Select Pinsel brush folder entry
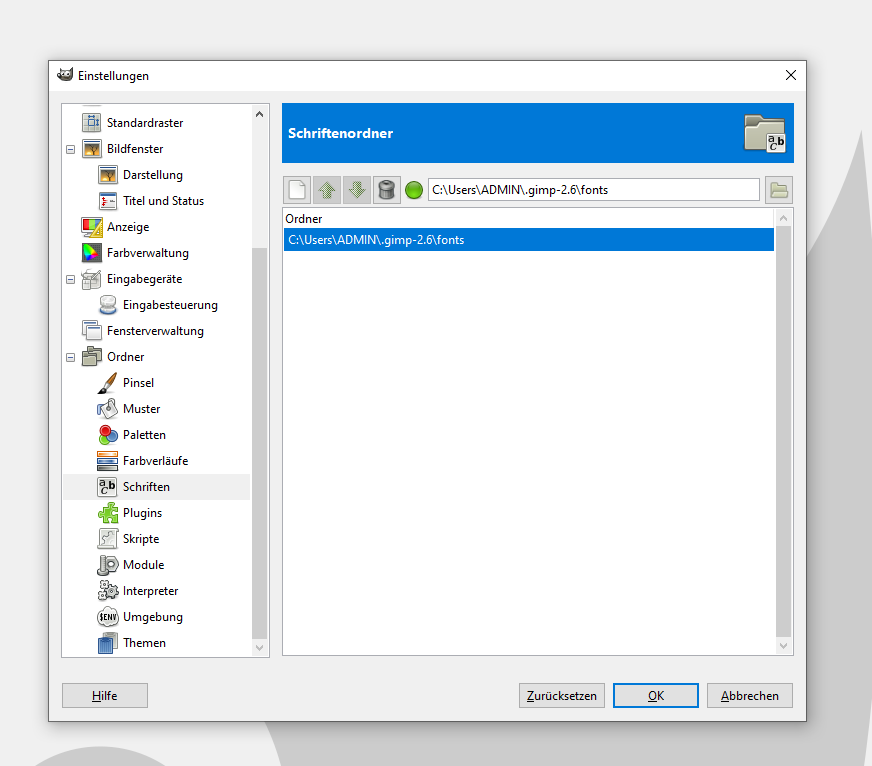 (138, 383)
